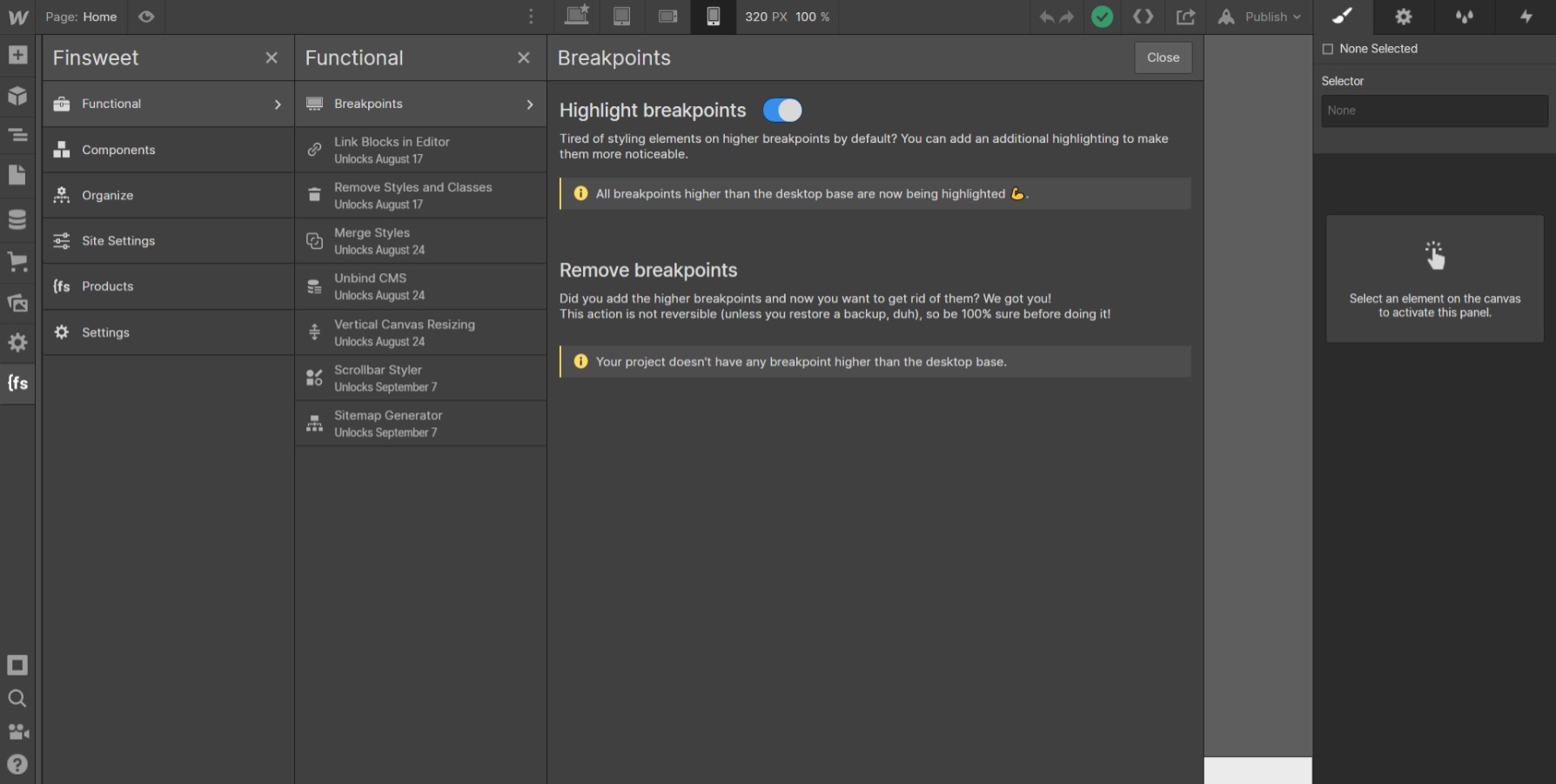Screen dimensions: 1556x784
Task: Select the Merge Styles item
Action: click(421, 241)
